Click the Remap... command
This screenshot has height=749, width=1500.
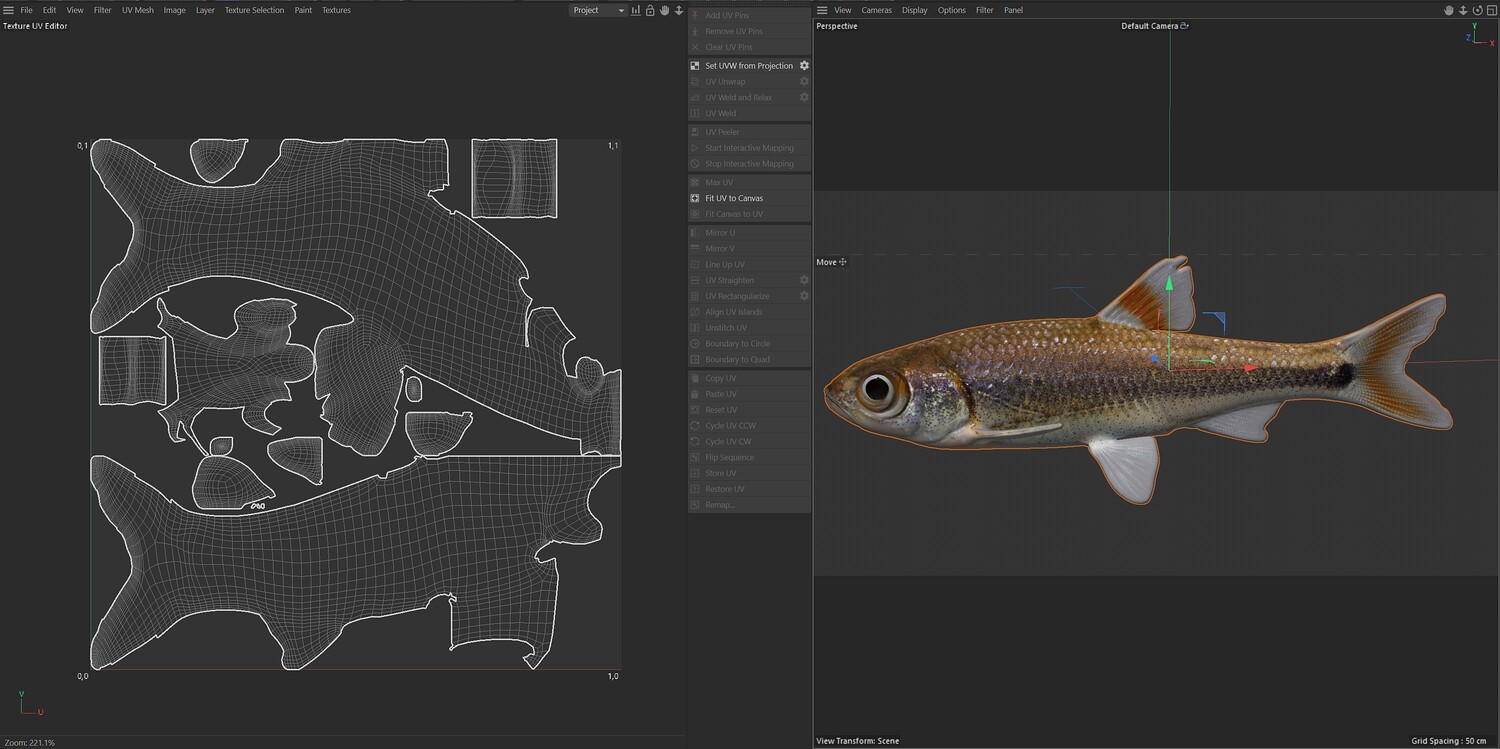coord(749,505)
